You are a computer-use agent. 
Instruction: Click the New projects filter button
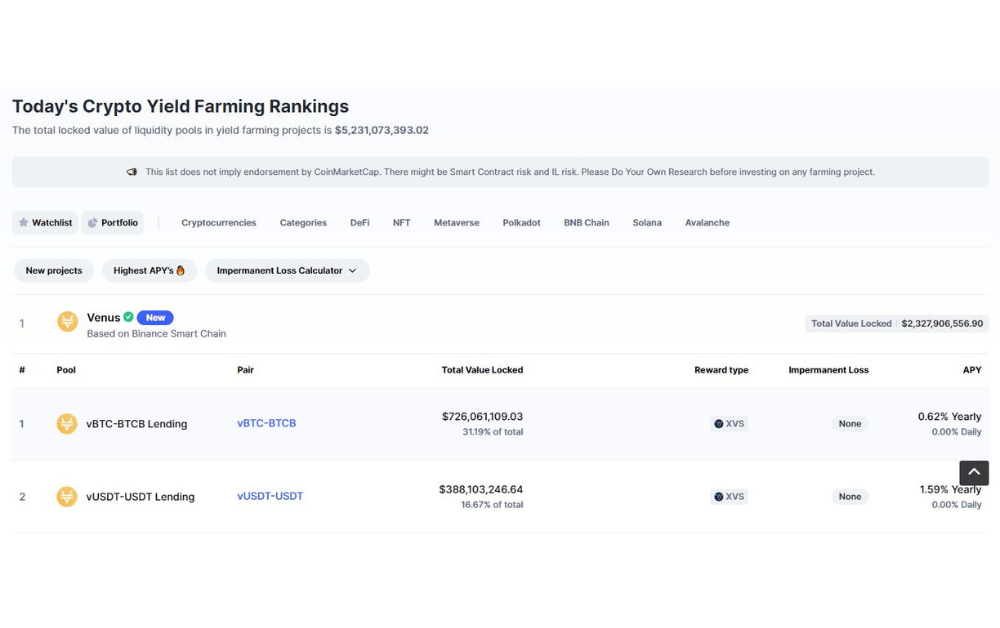click(x=54, y=270)
